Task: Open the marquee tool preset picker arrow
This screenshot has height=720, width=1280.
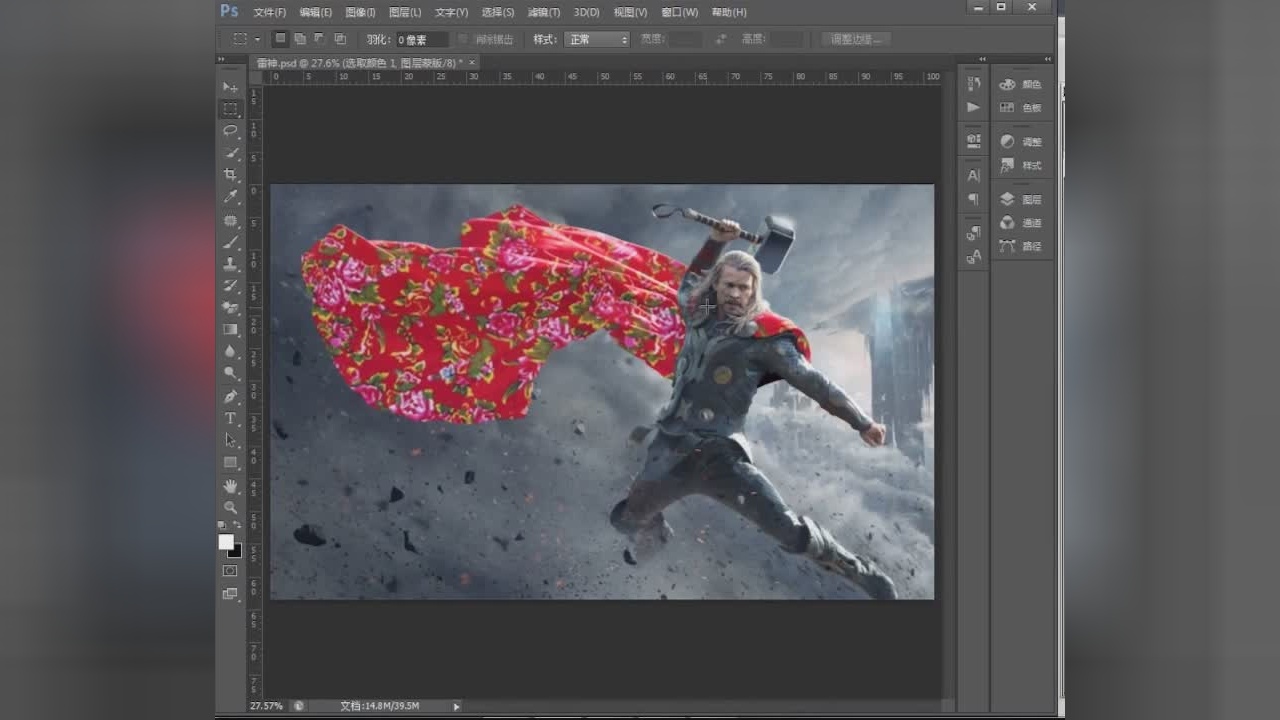Action: click(257, 39)
